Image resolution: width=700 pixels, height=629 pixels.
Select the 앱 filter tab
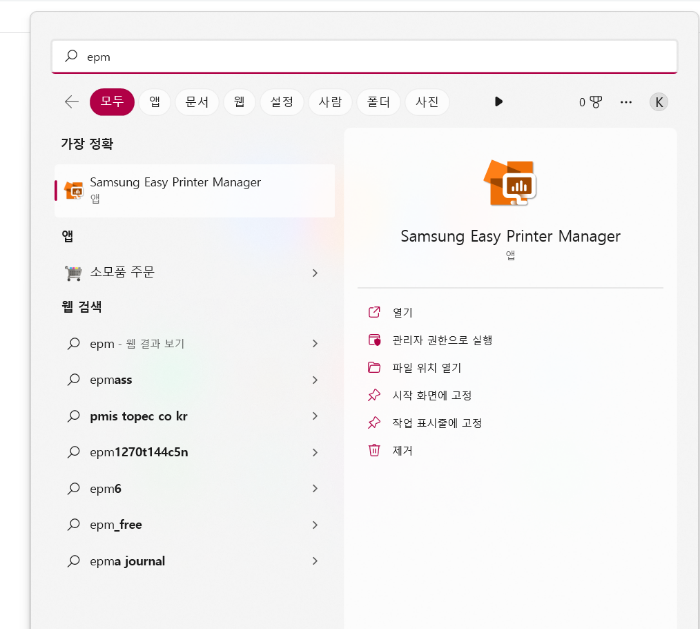[x=154, y=102]
